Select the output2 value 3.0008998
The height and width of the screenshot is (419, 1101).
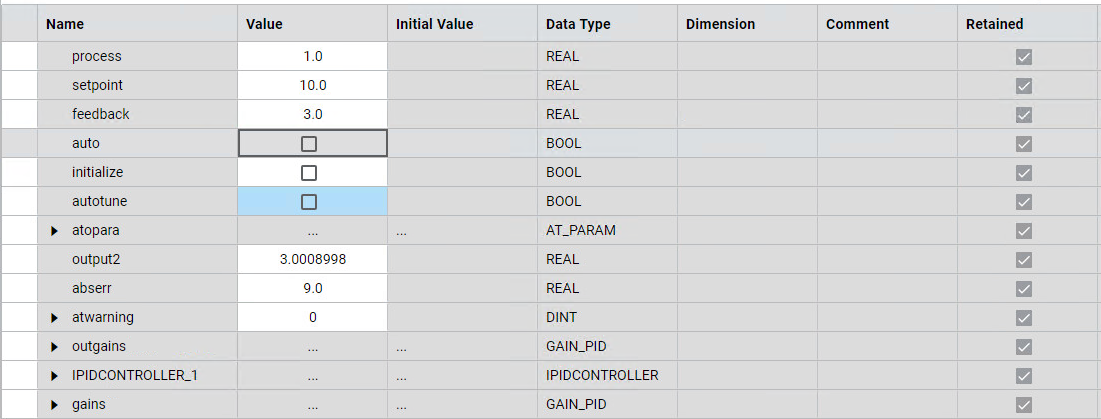click(313, 260)
